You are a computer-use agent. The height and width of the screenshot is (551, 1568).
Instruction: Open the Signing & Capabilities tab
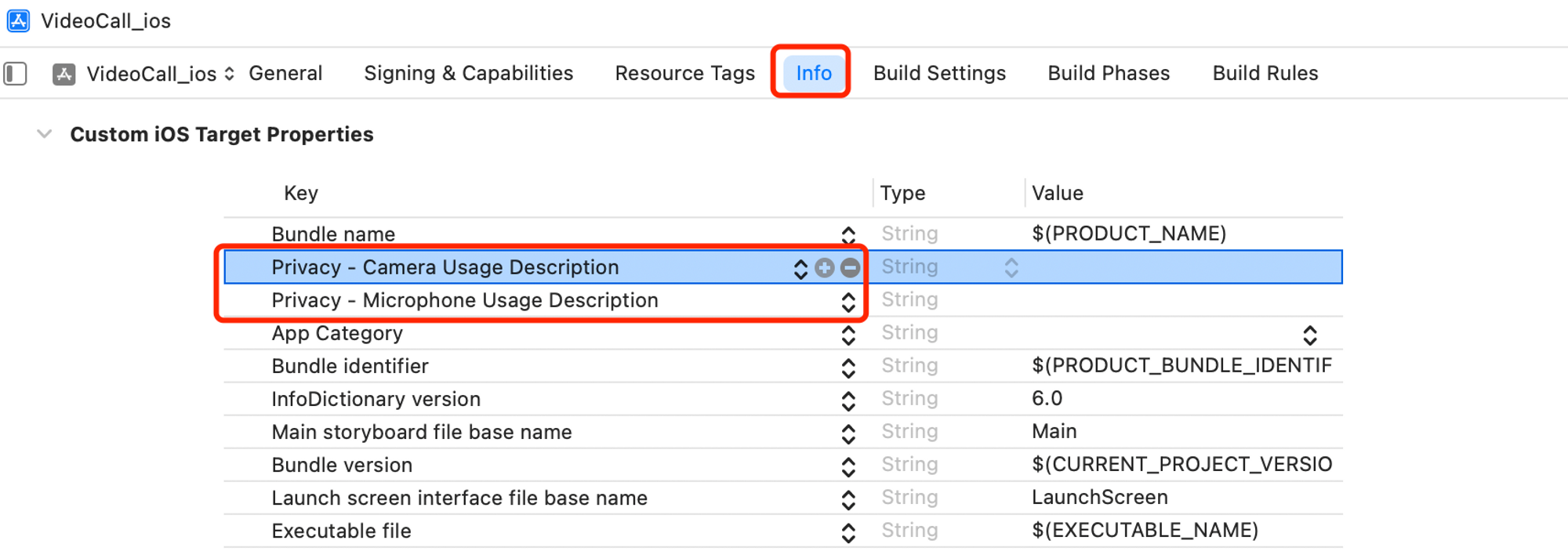click(469, 73)
